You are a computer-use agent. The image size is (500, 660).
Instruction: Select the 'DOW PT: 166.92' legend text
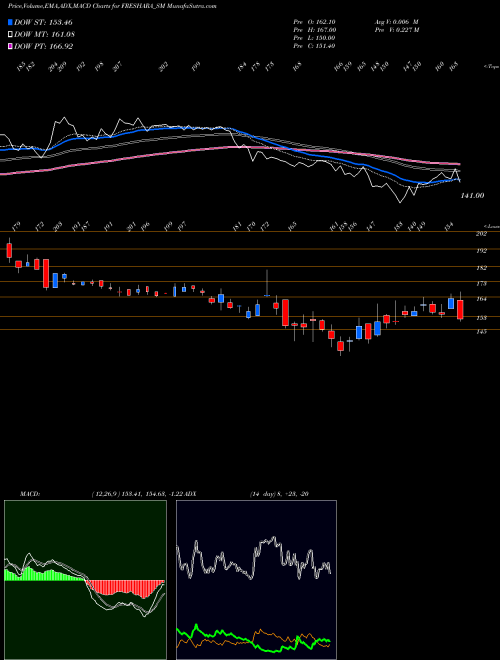pos(44,46)
